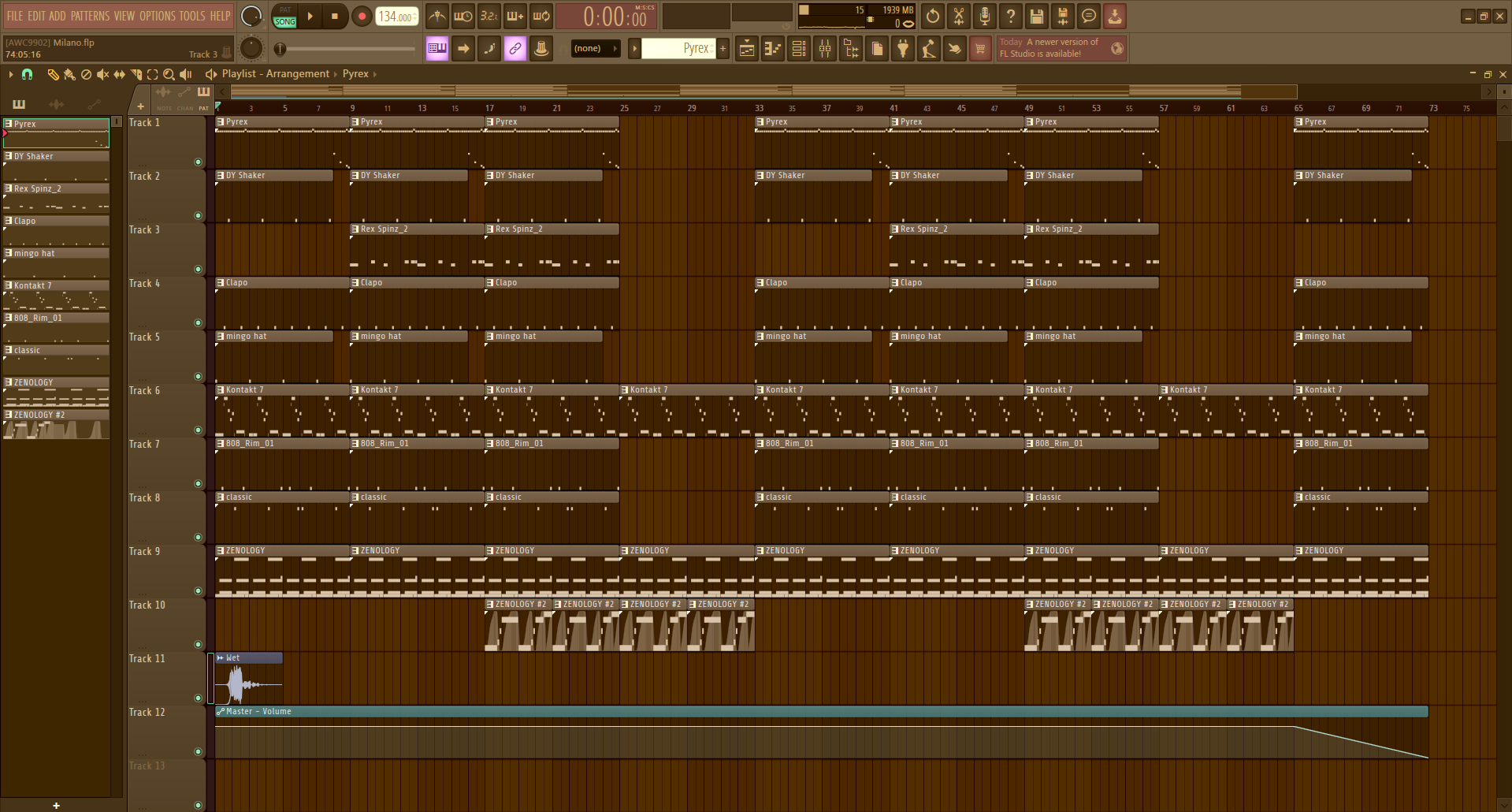Enable typing keyboard to piano icon

click(x=437, y=48)
